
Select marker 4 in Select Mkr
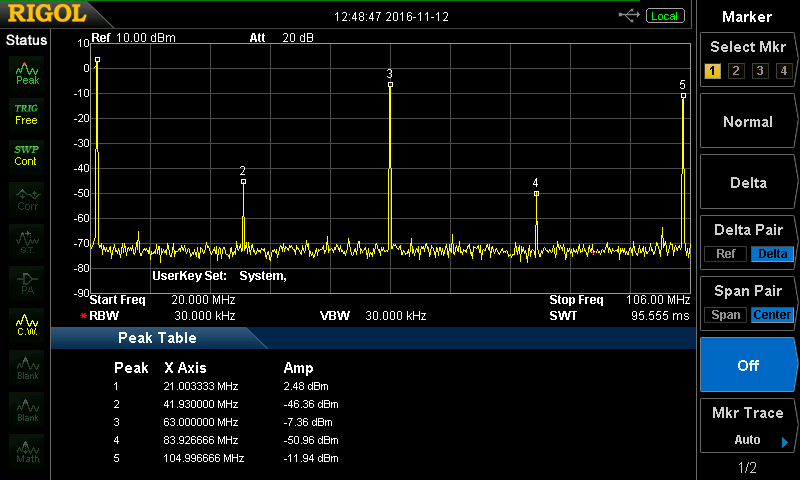pos(784,71)
